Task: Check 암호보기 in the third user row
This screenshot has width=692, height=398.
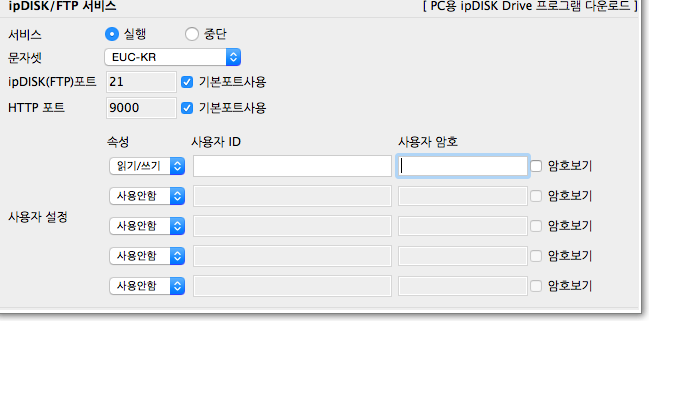Action: click(536, 226)
